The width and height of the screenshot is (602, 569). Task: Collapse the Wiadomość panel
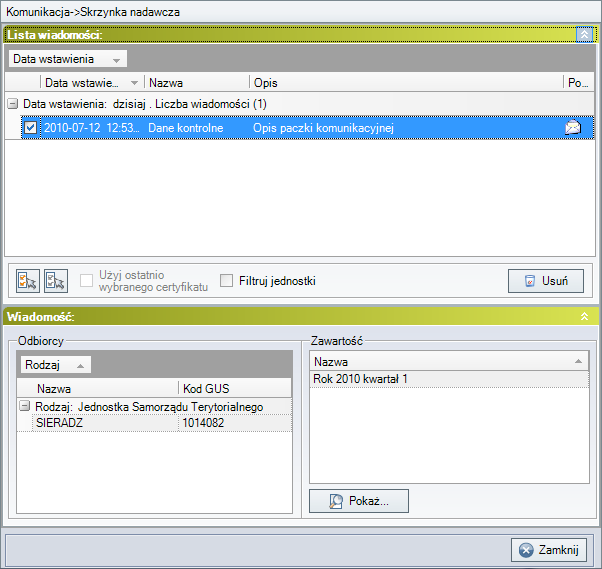pos(584,316)
